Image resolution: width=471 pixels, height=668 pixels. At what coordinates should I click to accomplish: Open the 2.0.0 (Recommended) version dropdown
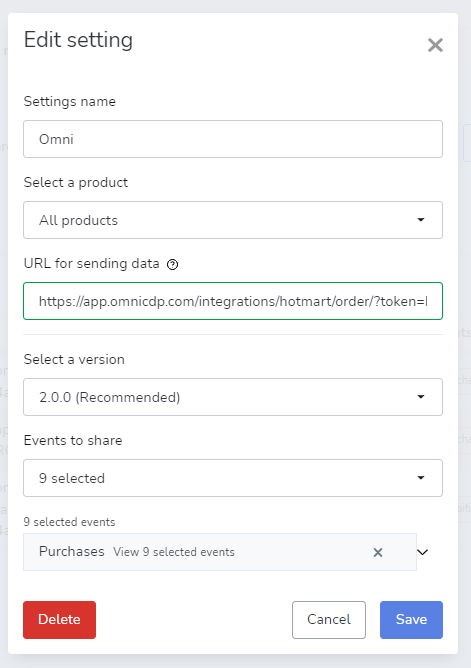(233, 397)
